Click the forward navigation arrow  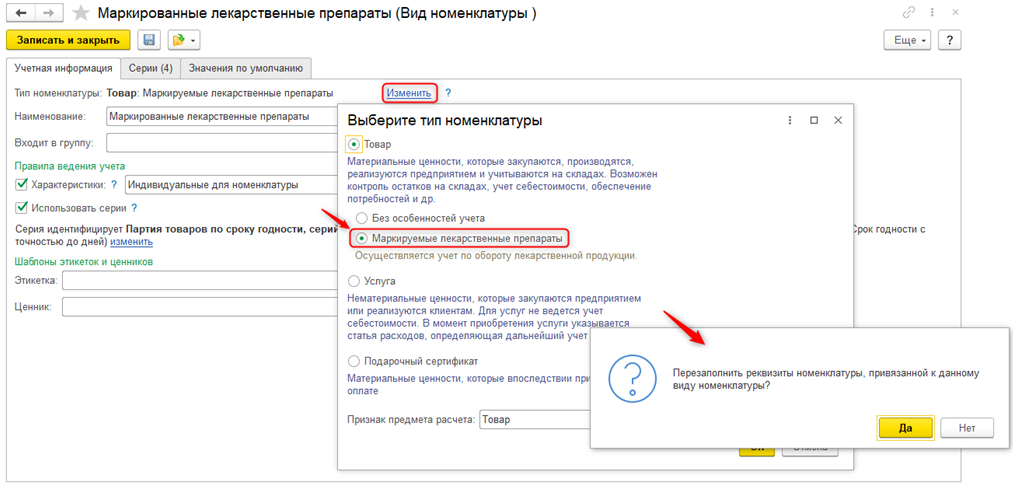point(48,13)
